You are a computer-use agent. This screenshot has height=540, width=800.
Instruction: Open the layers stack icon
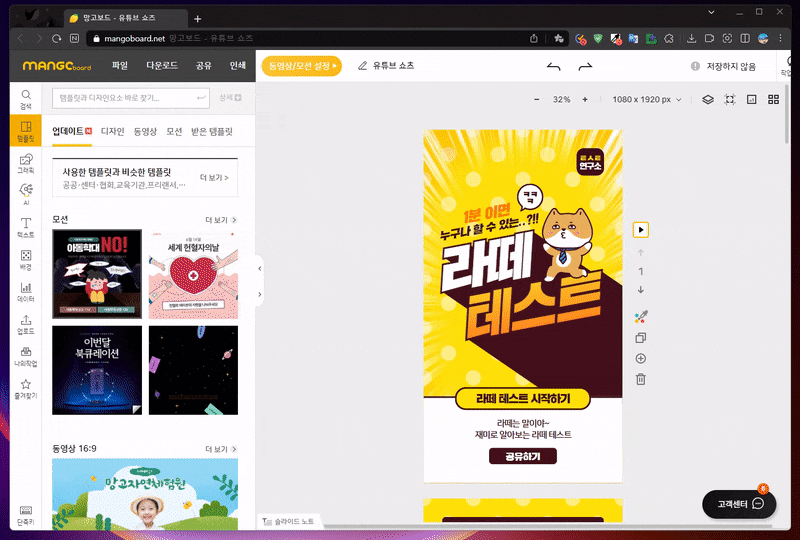pyautogui.click(x=708, y=100)
